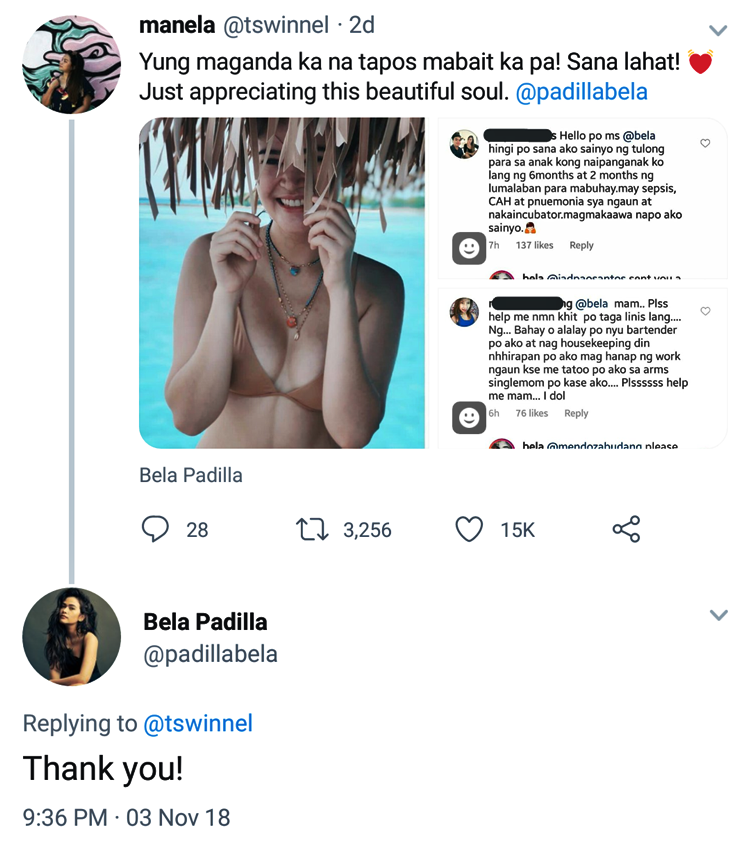Like the tweet with the heart icon
Viewport: 750px width, 845px height.
point(469,529)
